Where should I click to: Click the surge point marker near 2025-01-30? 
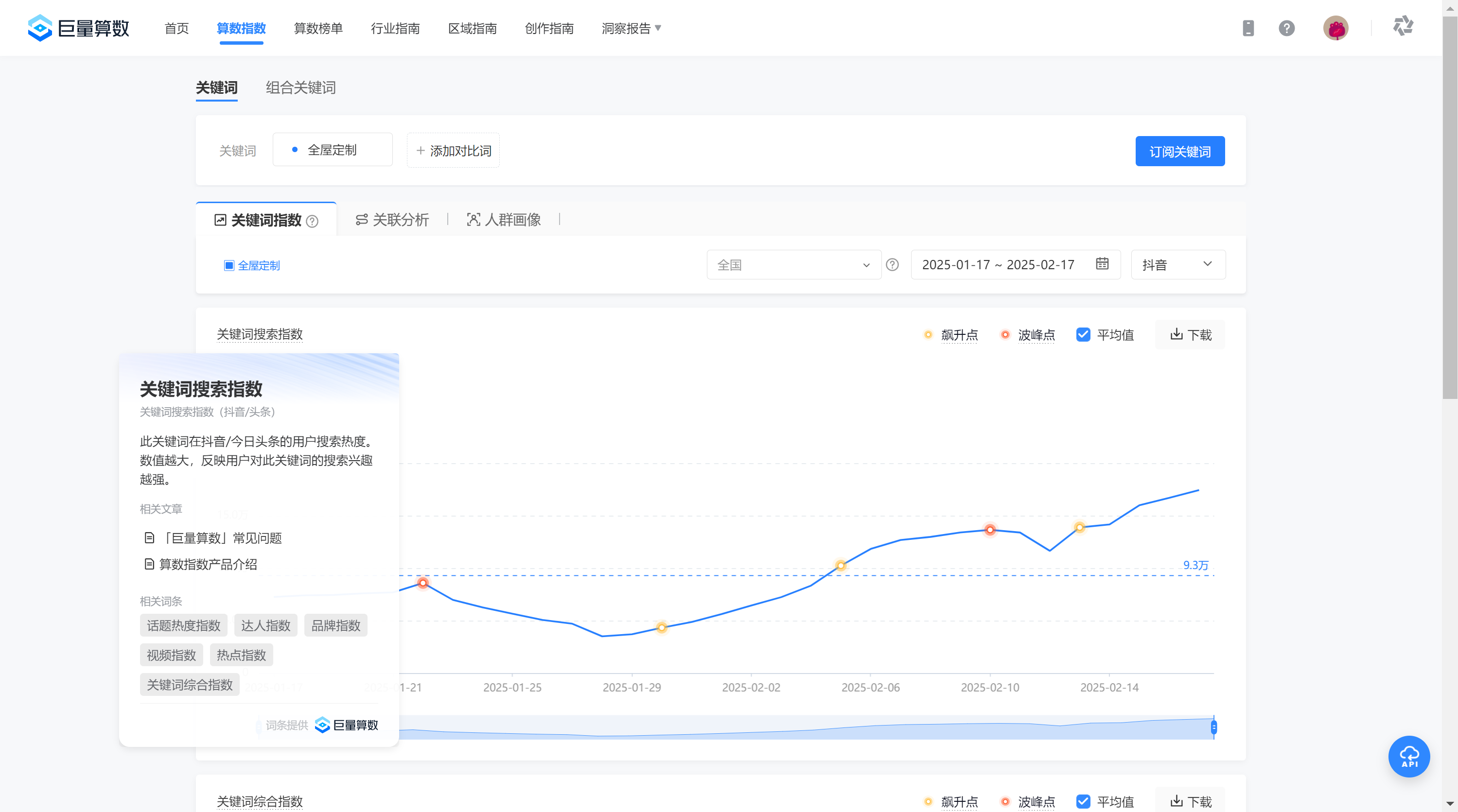point(662,627)
